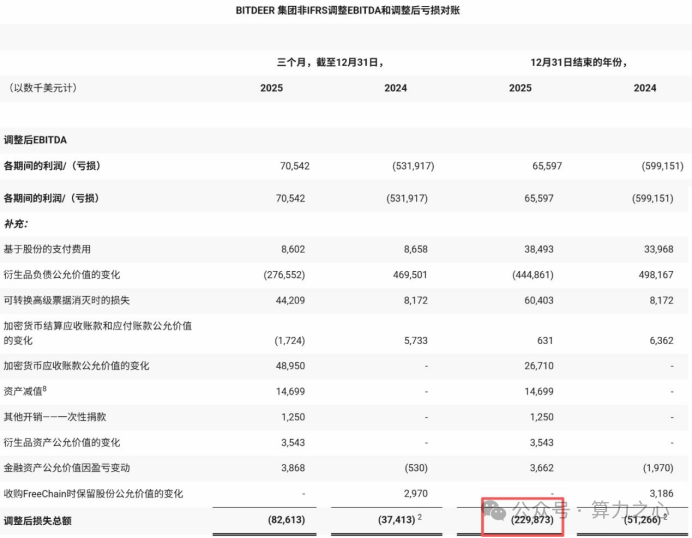The height and width of the screenshot is (538, 692).
Task: Select the row label "其他开销——一次性捐款"
Action: point(55,417)
